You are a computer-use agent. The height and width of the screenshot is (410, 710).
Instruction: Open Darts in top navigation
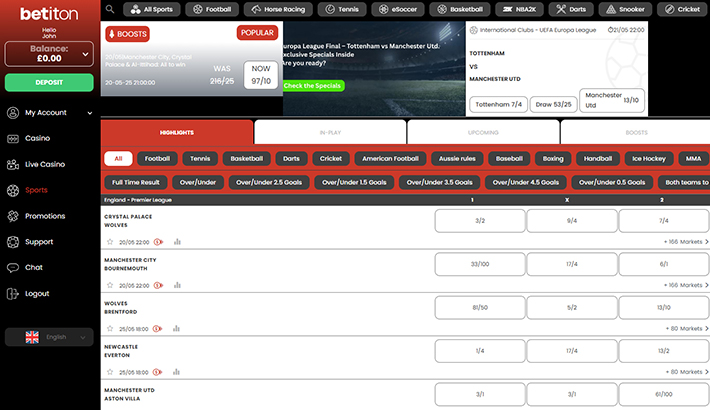pos(571,9)
